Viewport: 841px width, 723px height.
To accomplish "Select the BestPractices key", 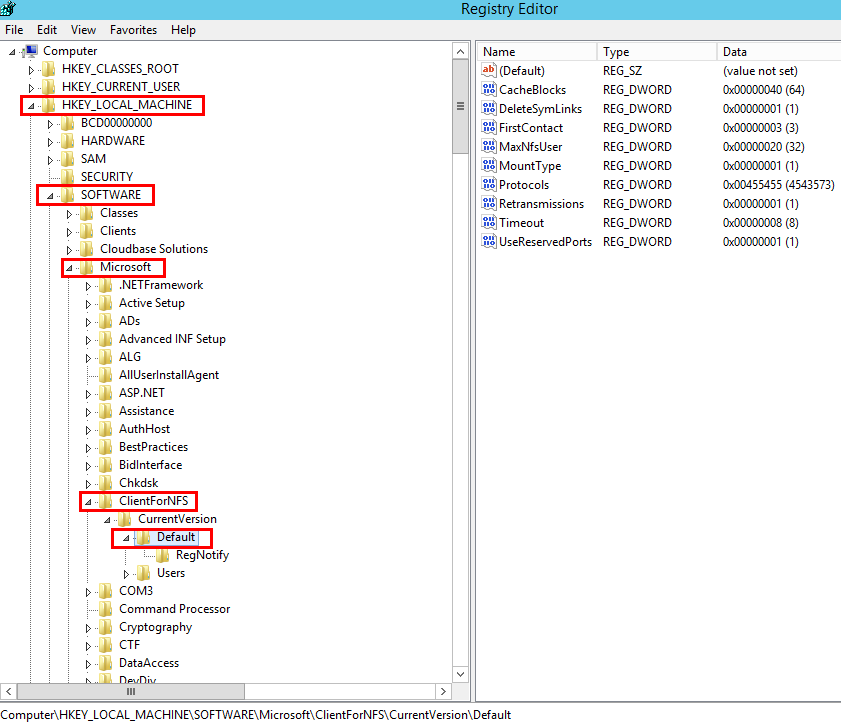I will click(x=153, y=447).
